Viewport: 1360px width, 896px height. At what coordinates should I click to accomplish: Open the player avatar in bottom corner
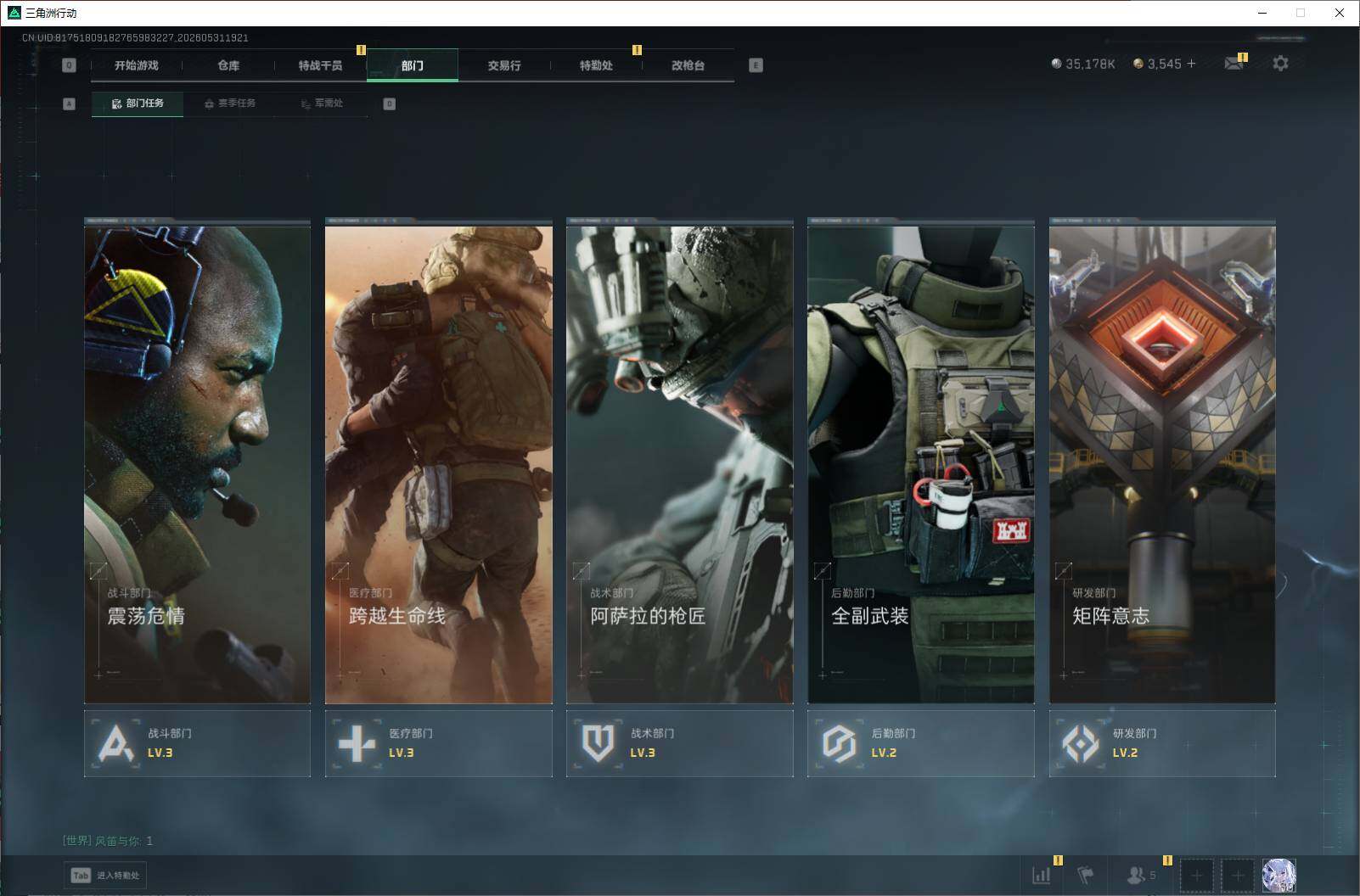tap(1279, 875)
